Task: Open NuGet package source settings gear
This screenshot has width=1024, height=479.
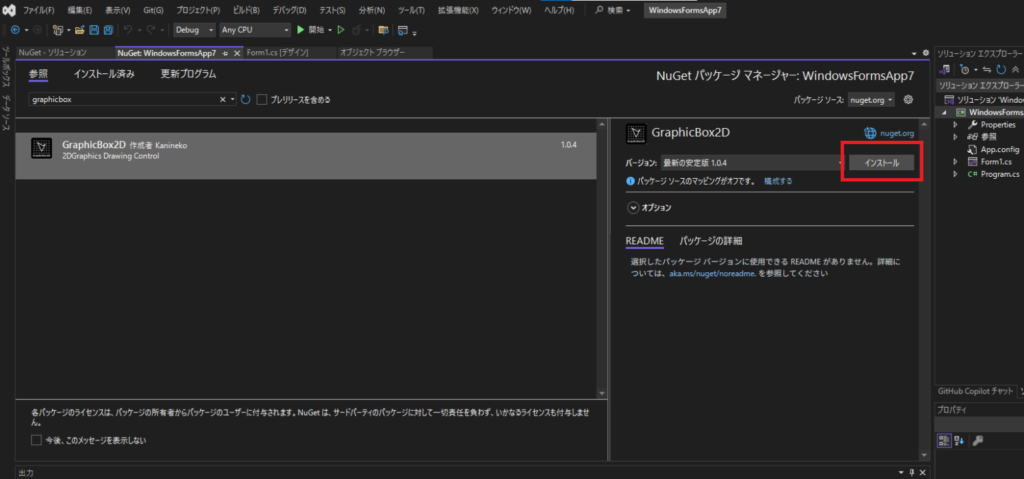Action: [908, 100]
